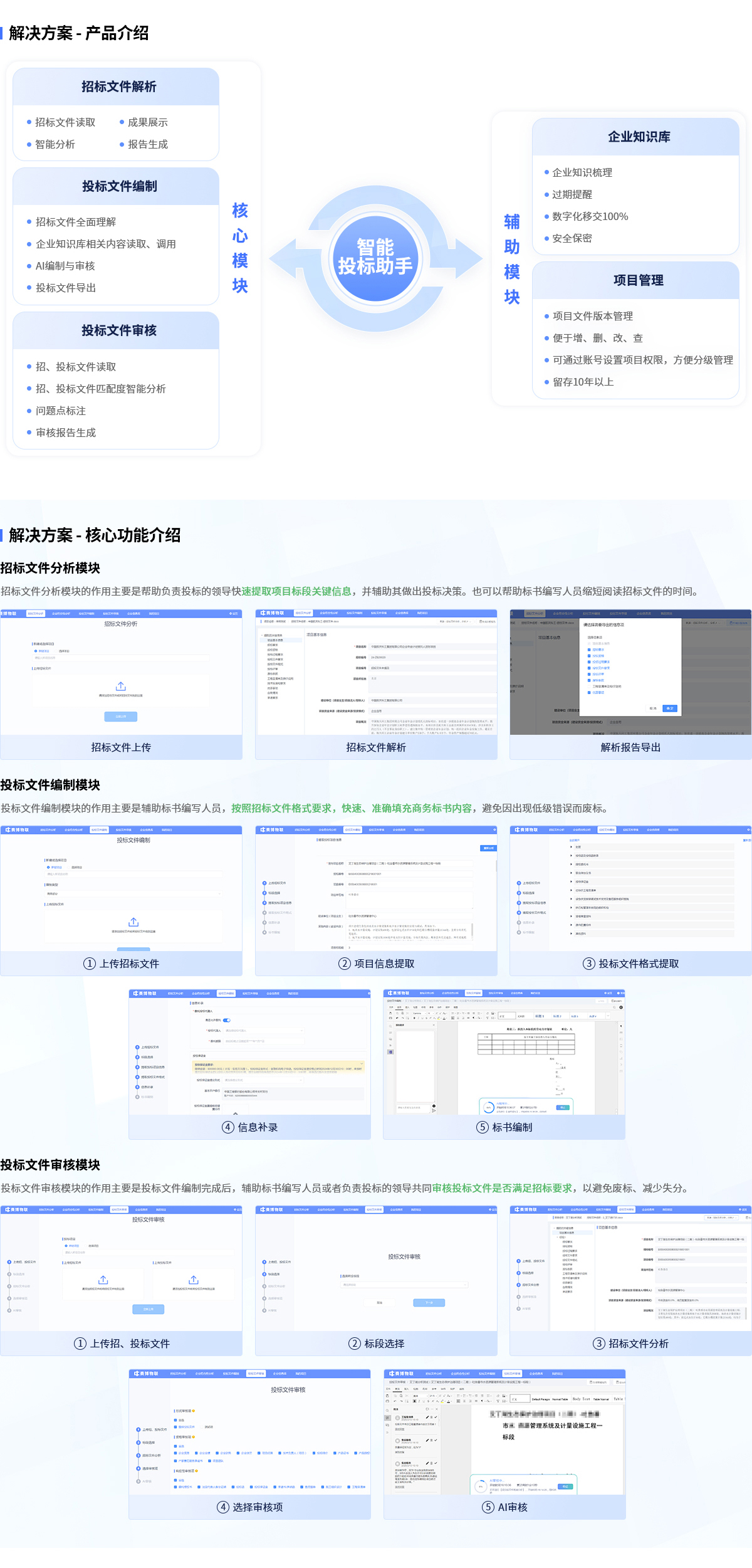Screen dimensions: 752x1568
Task: Expand the first collapsed row in 投标文件格式提取 list
Action: click(572, 846)
